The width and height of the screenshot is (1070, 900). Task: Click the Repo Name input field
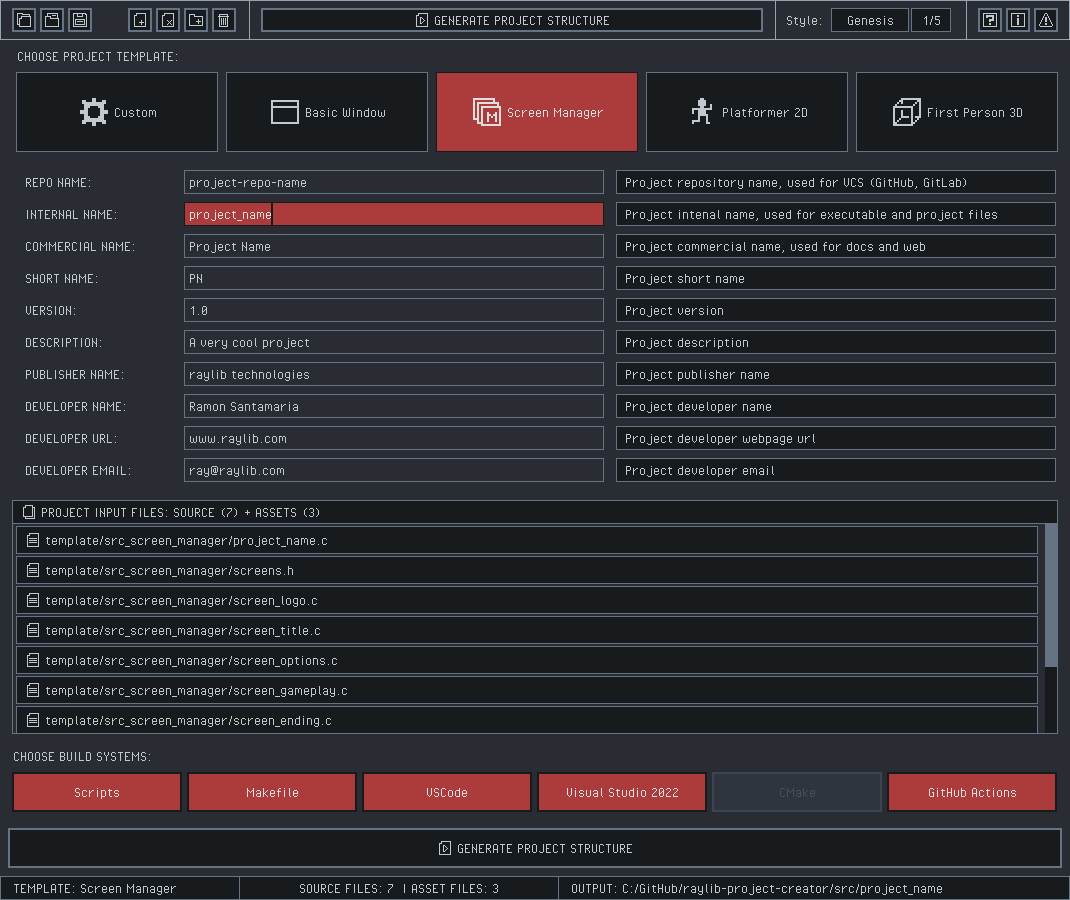point(394,182)
